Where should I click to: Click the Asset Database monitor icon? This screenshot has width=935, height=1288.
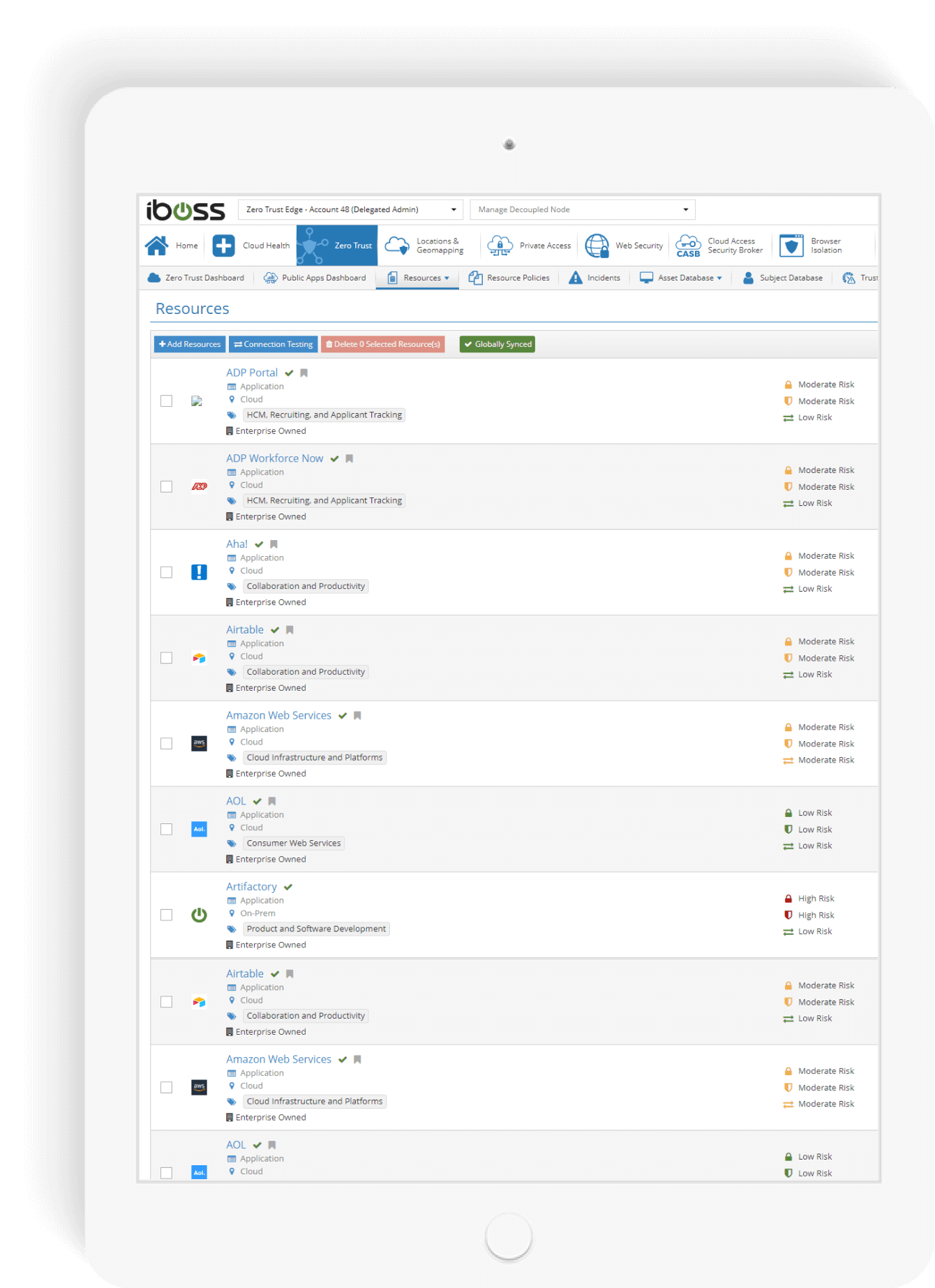646,278
